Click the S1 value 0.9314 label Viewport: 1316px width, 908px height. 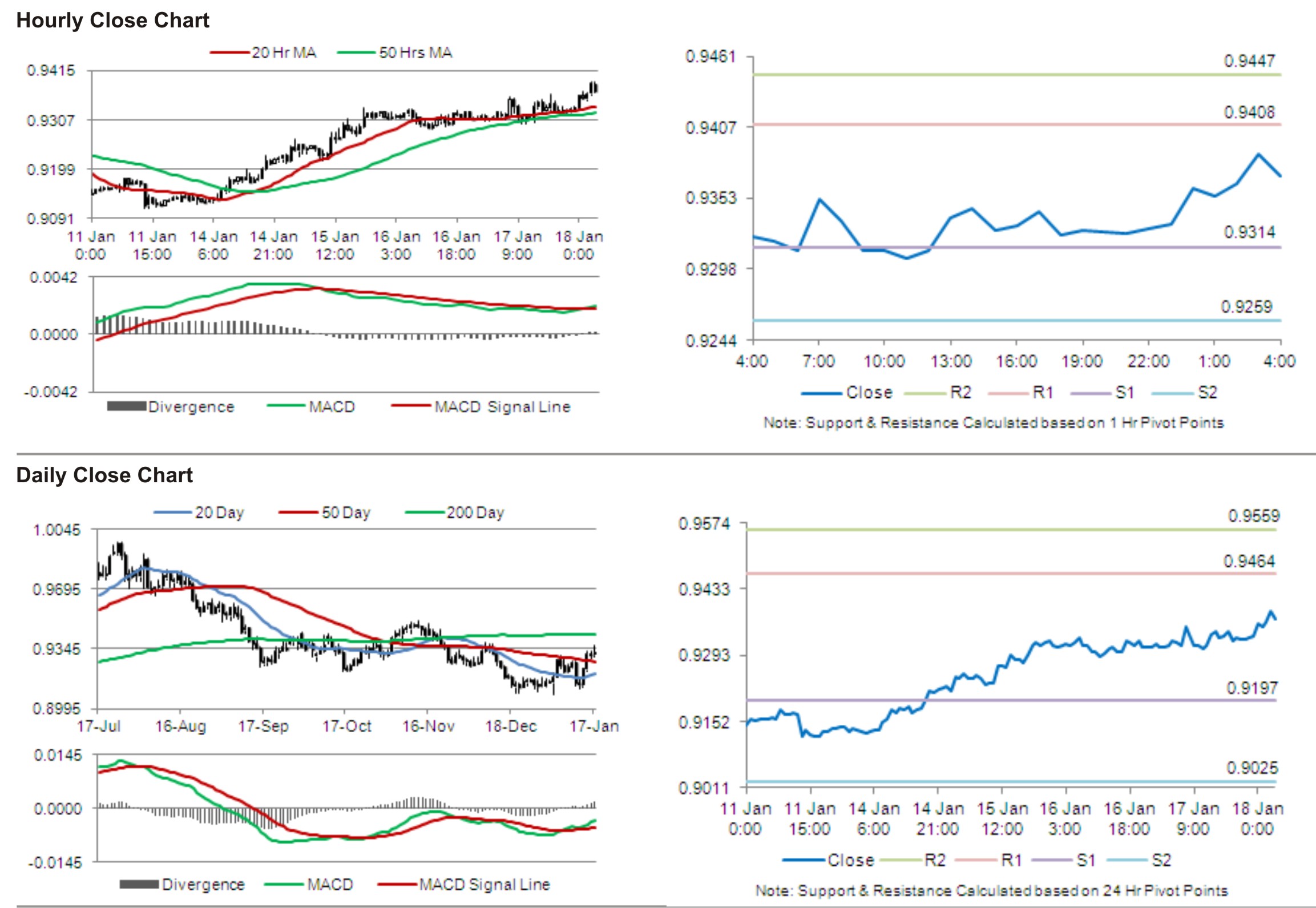(1249, 232)
